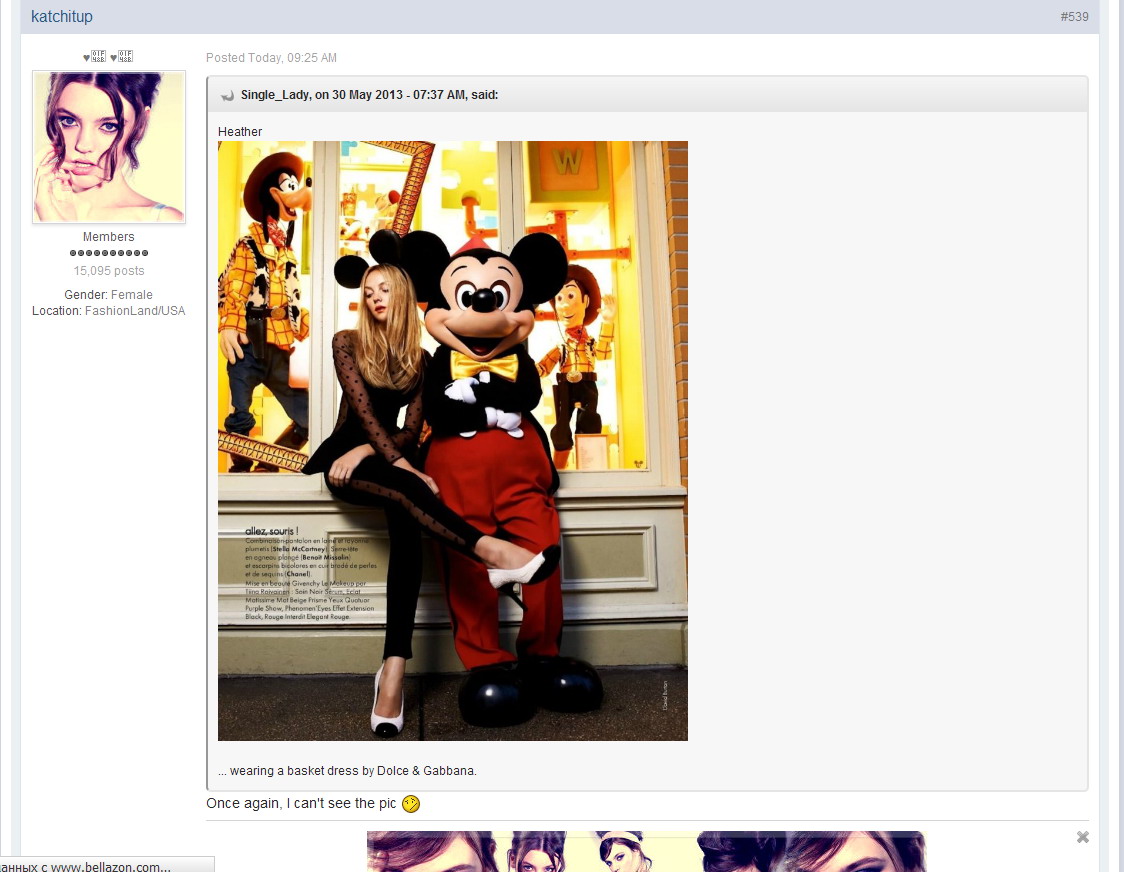The image size is (1124, 872).
Task: Click the 'Members' group label
Action: coord(108,237)
